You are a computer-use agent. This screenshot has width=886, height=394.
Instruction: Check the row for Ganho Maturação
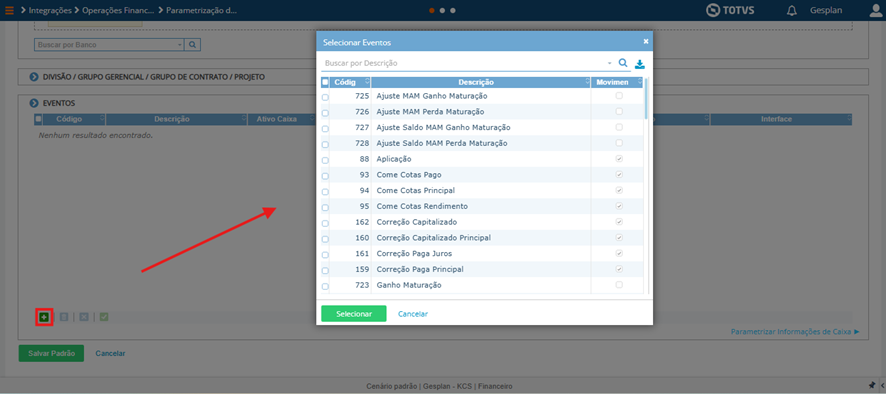pos(325,287)
